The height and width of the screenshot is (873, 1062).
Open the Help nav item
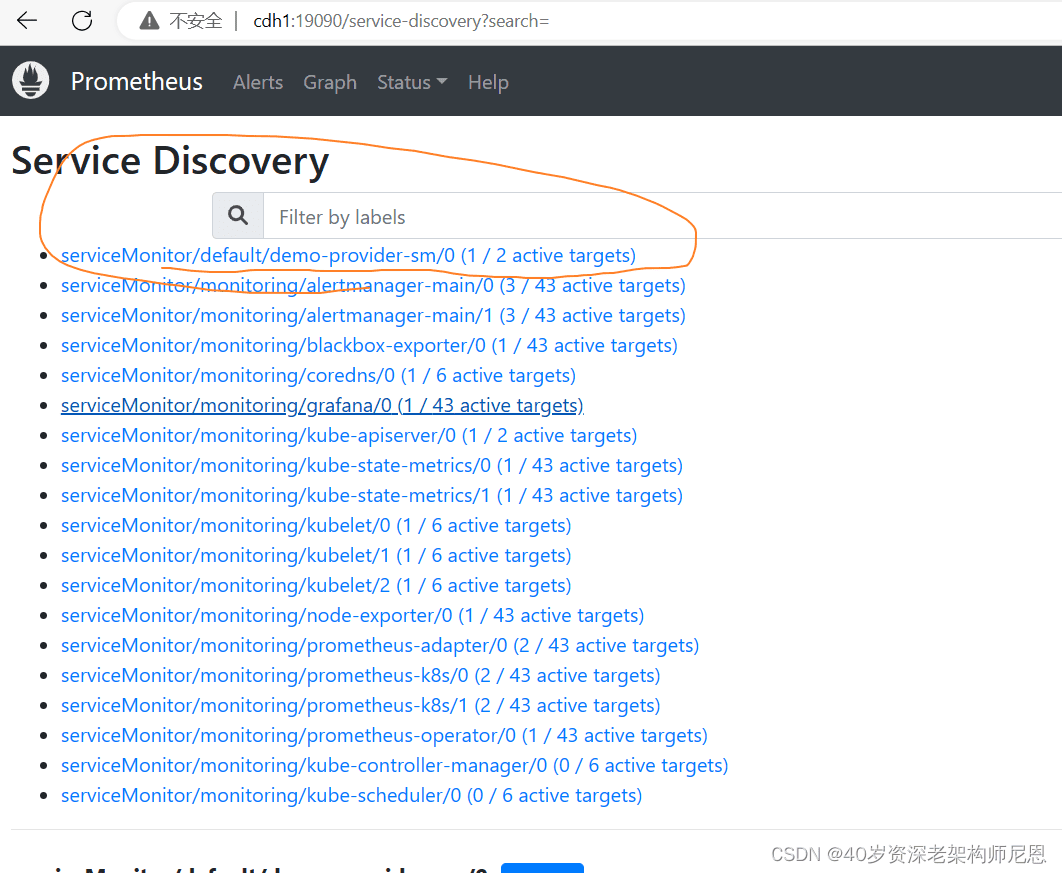click(488, 83)
